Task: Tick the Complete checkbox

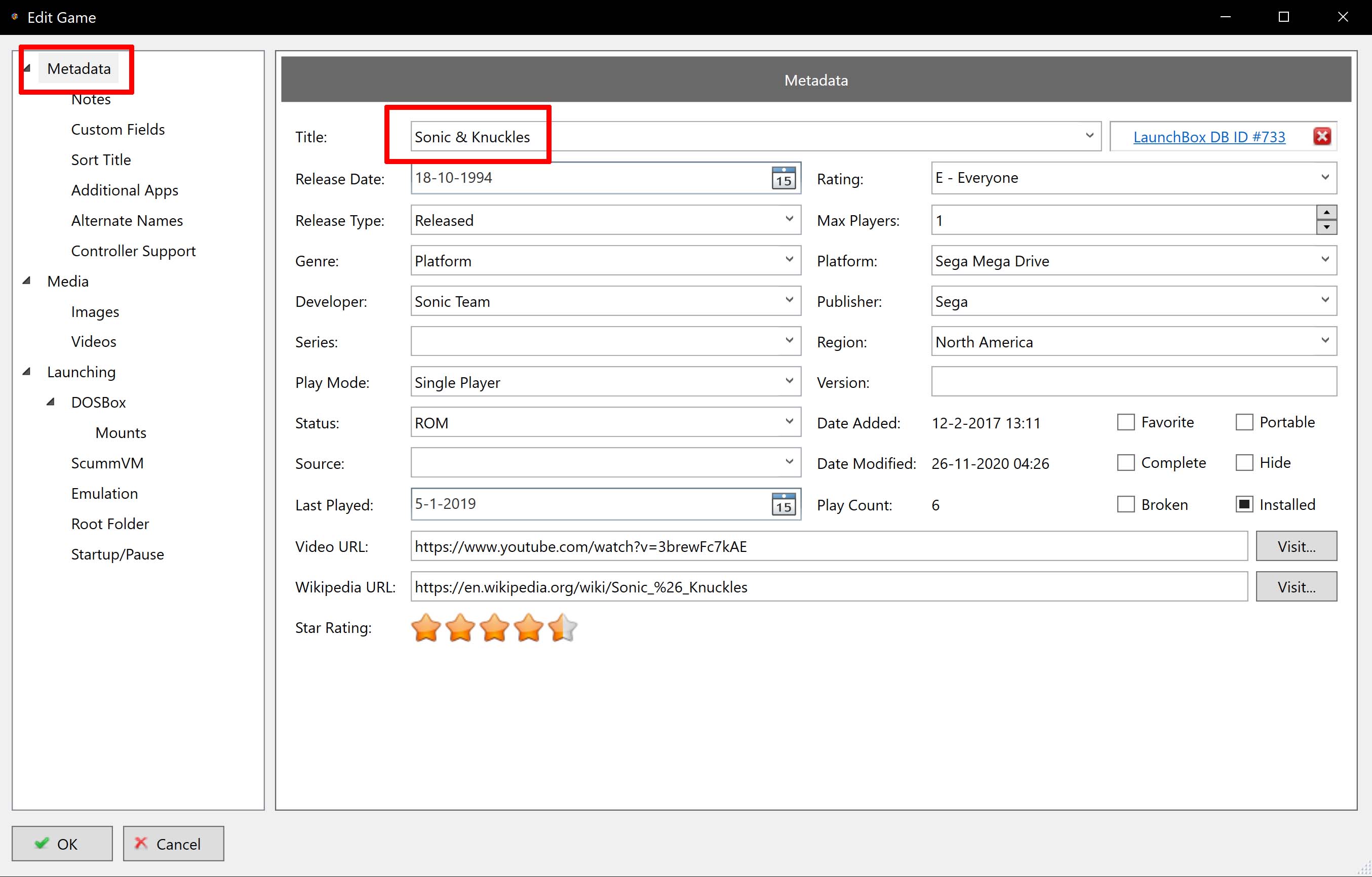Action: tap(1125, 462)
